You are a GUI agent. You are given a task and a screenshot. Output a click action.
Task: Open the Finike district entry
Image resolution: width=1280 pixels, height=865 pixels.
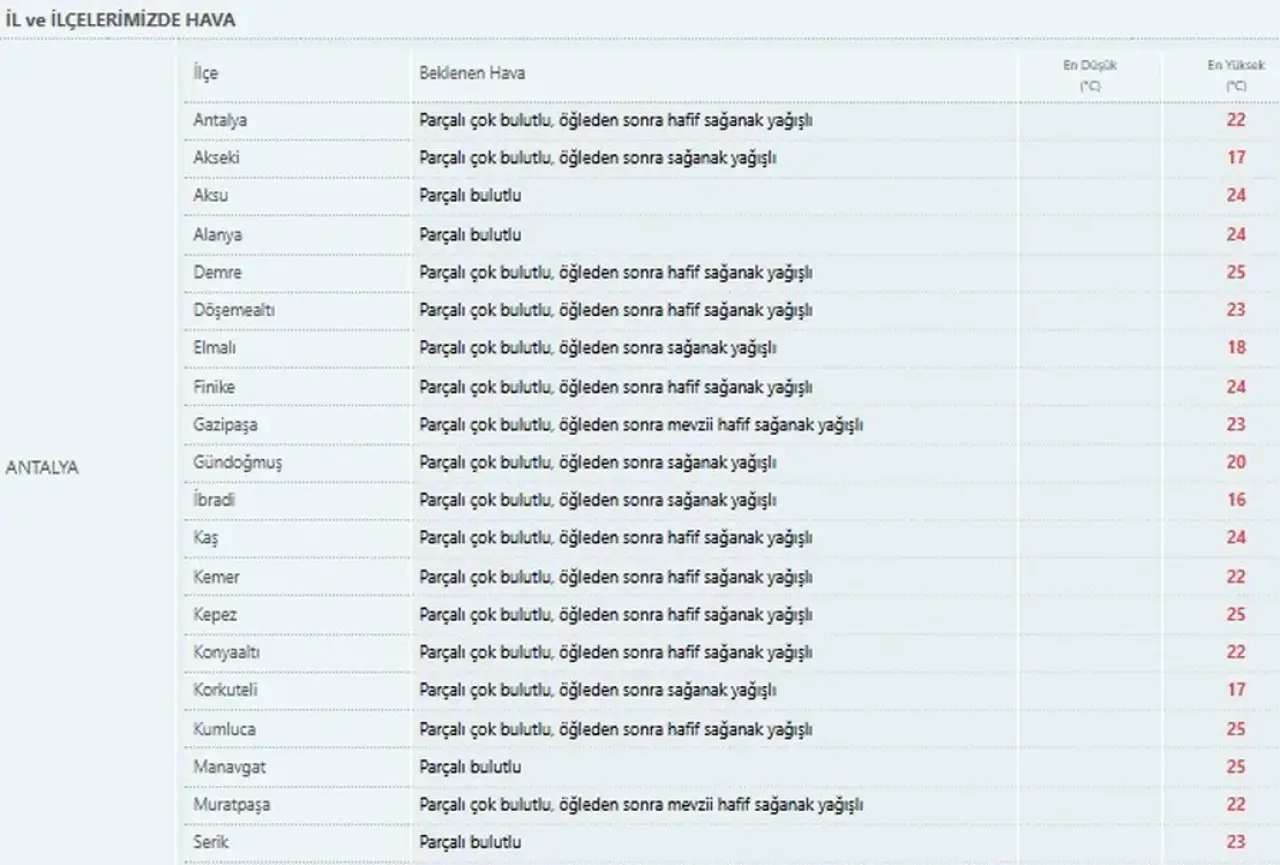pyautogui.click(x=215, y=386)
